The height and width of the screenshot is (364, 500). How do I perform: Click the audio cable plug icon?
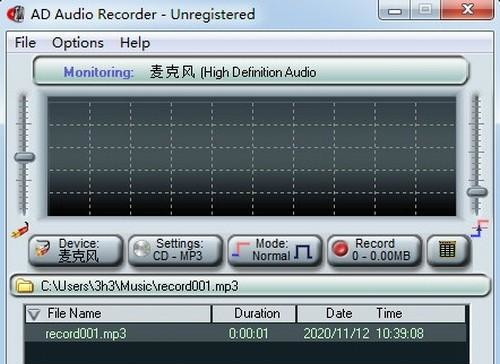pyautogui.click(x=20, y=230)
